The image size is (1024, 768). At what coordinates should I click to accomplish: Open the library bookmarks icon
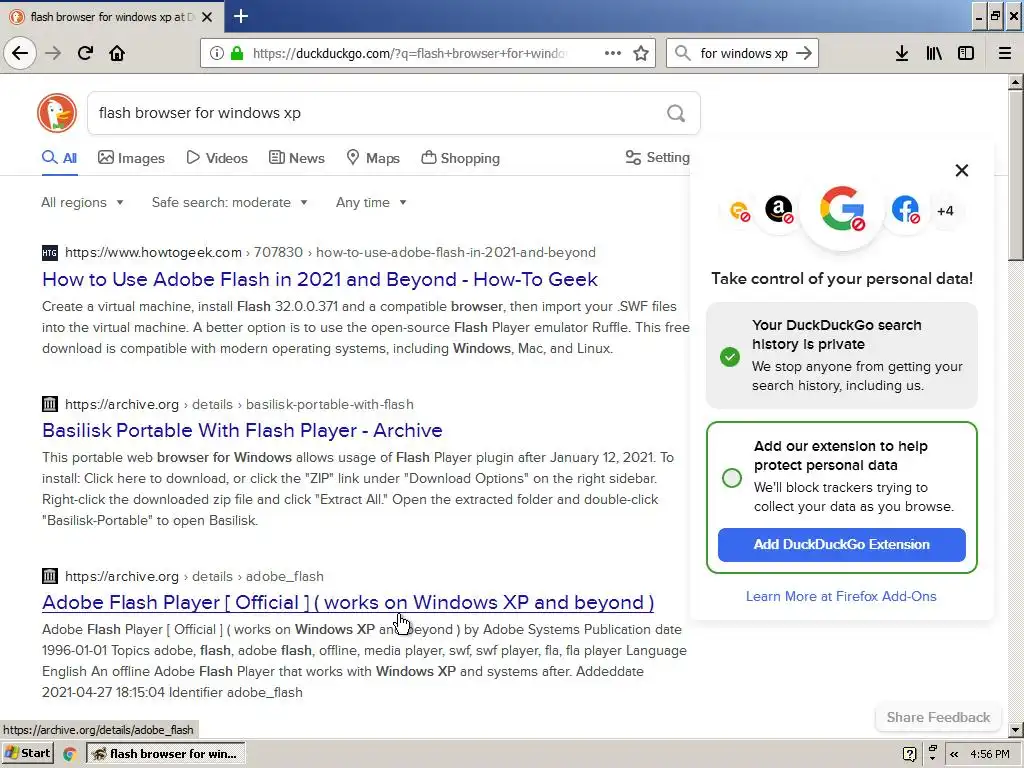tap(934, 53)
